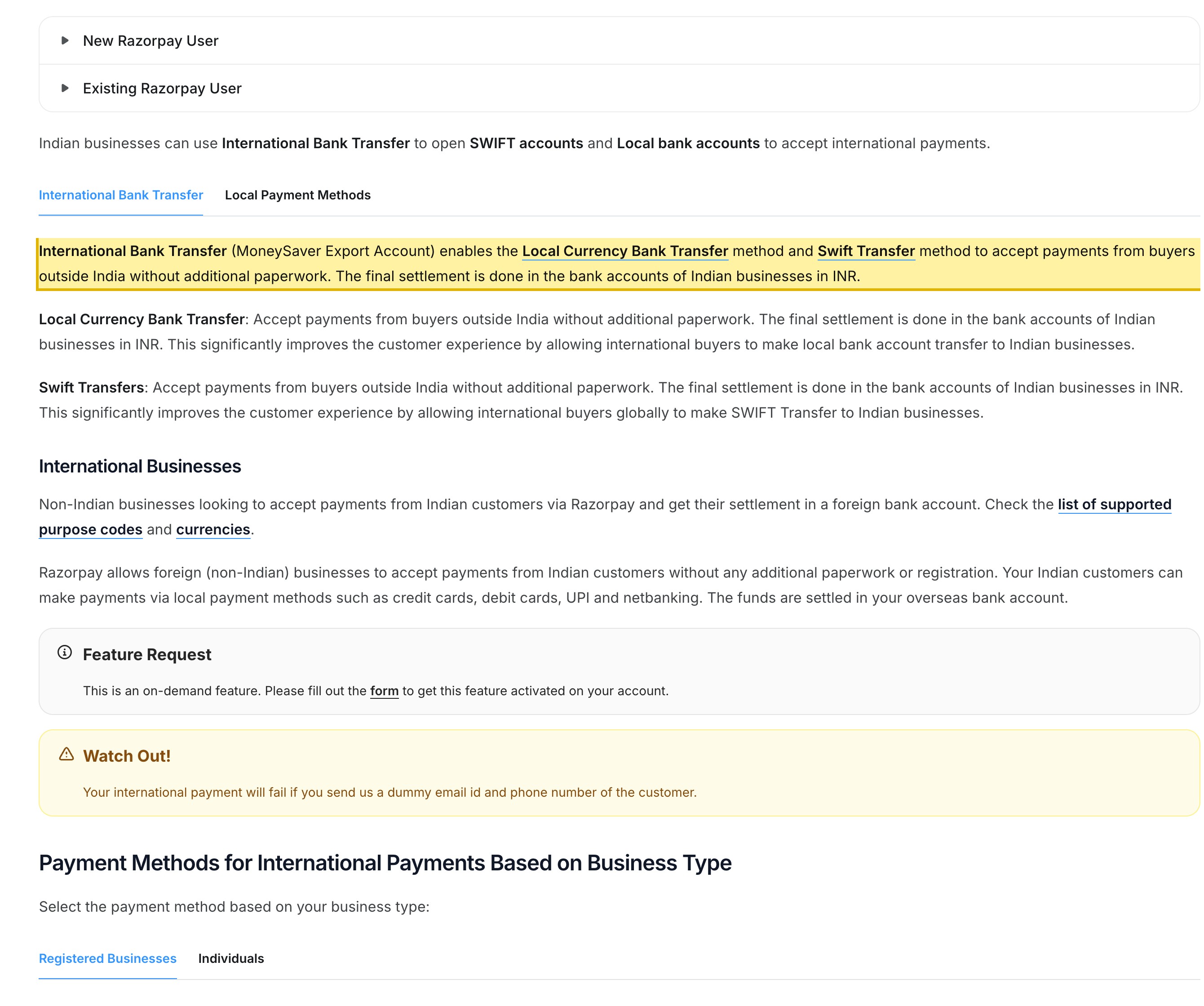Click 'Select the payment method based on your business type:'
The image size is (1204, 1006).
pos(234,907)
